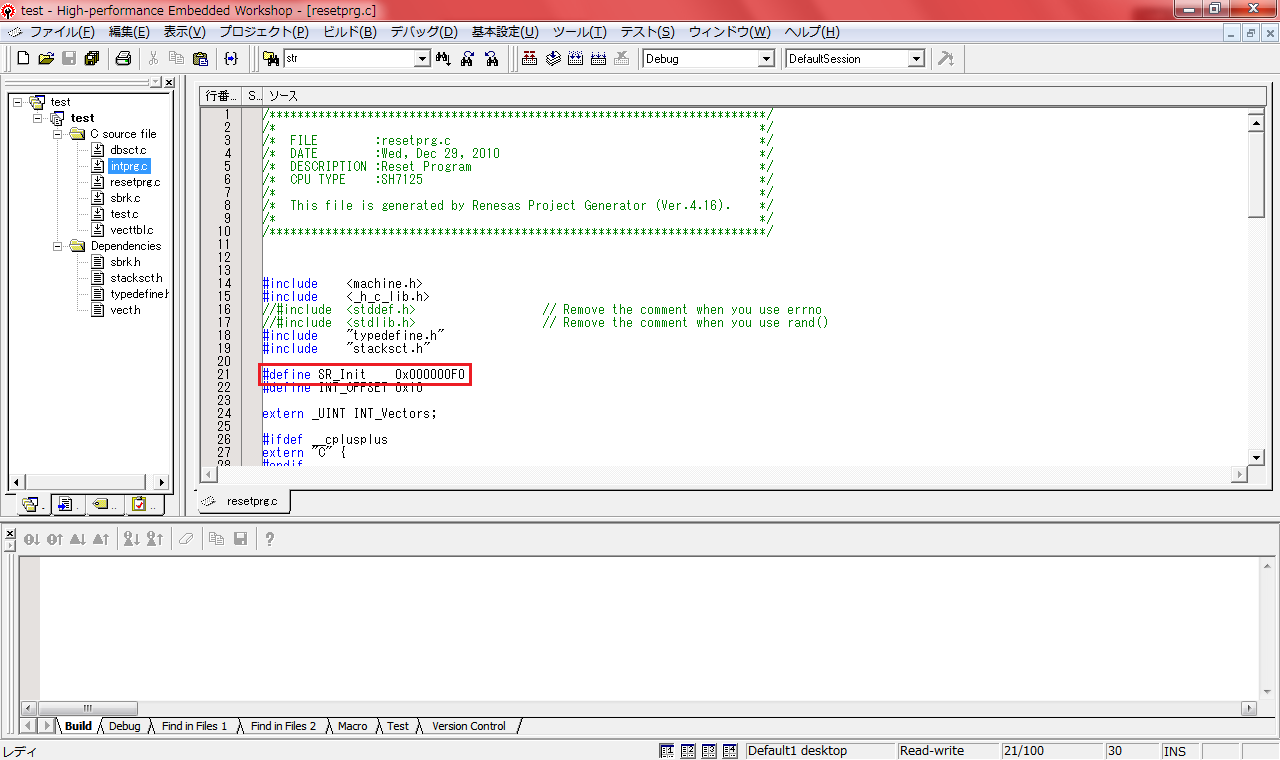Open the ウィンドウ(W) menu
Viewport: 1280px width, 760px height.
click(x=730, y=32)
